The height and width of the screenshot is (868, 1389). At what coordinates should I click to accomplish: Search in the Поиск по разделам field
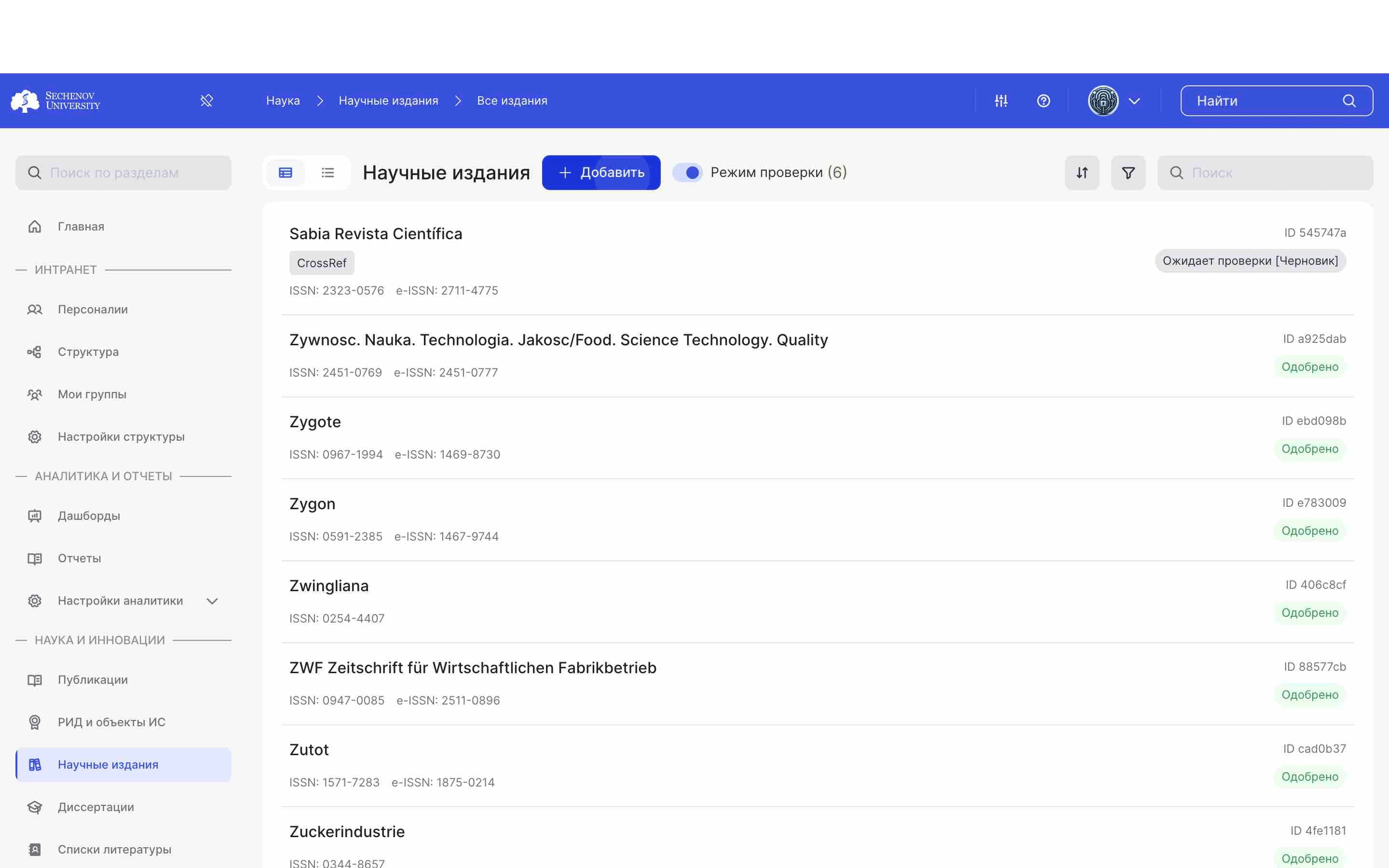(x=123, y=172)
